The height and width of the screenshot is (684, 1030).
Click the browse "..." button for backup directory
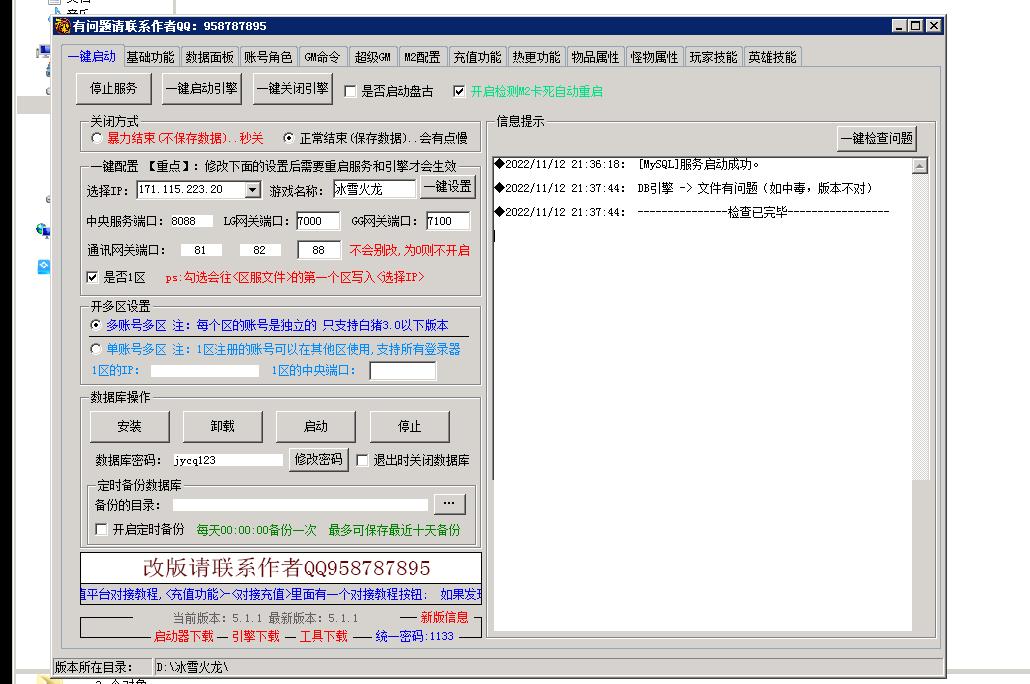coord(449,504)
